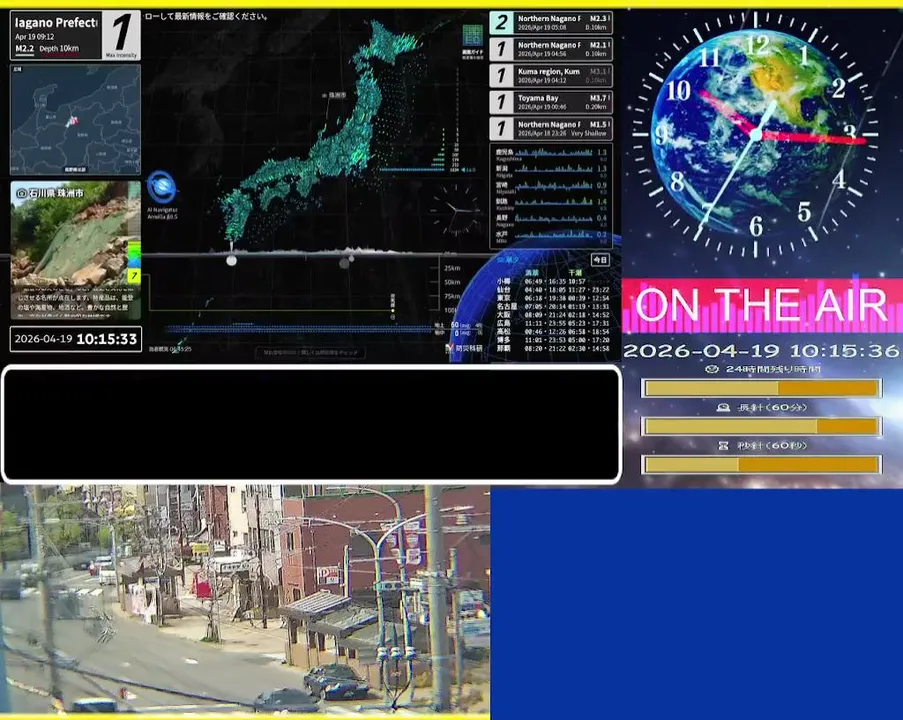The width and height of the screenshot is (903, 720).
Task: Click the small gray clock dial on map
Action: (x=457, y=210)
